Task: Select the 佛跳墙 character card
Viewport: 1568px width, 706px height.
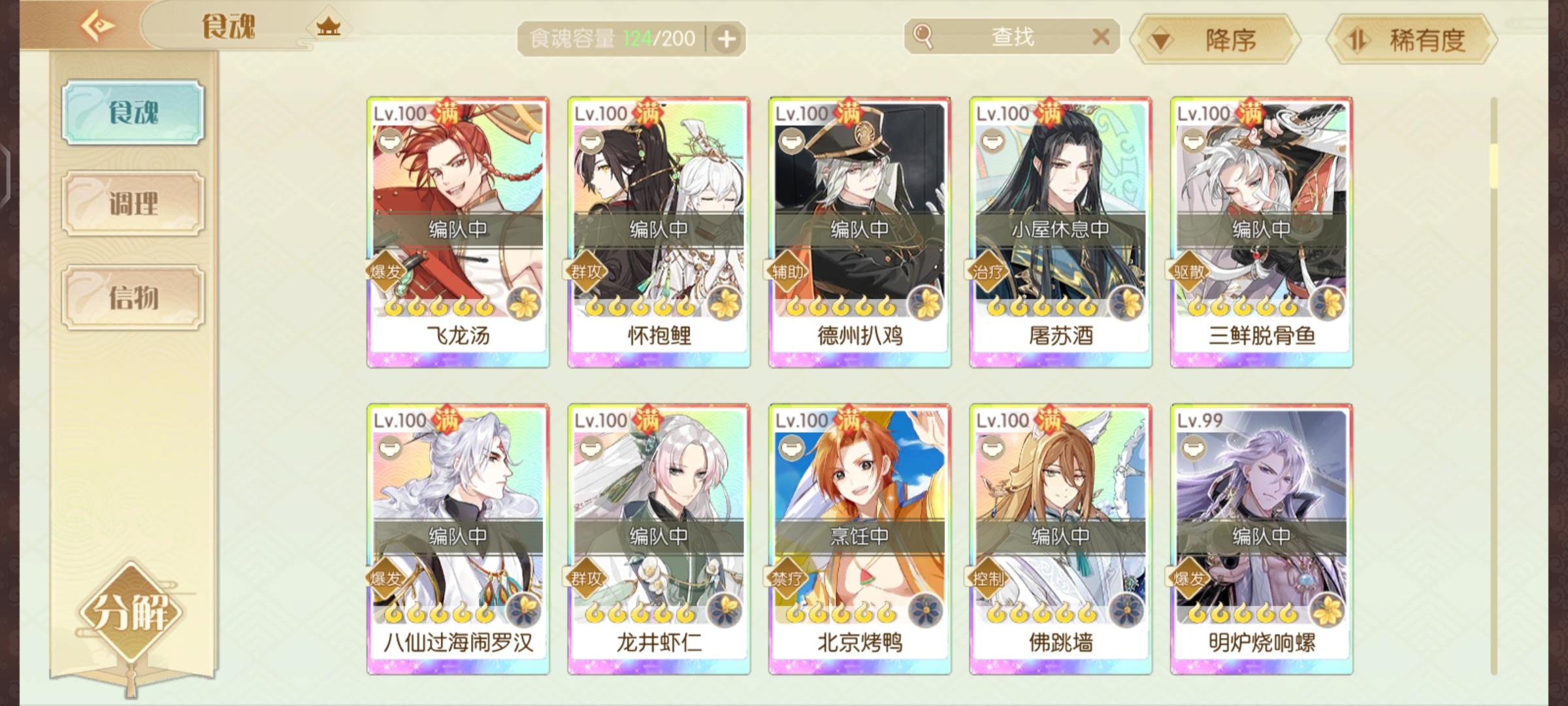Action: tap(1060, 539)
